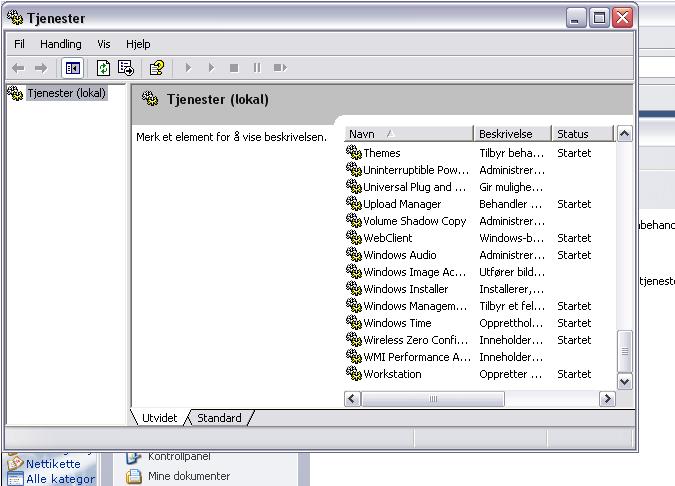
Task: Select Windows Managem... service row
Action: click(480, 306)
